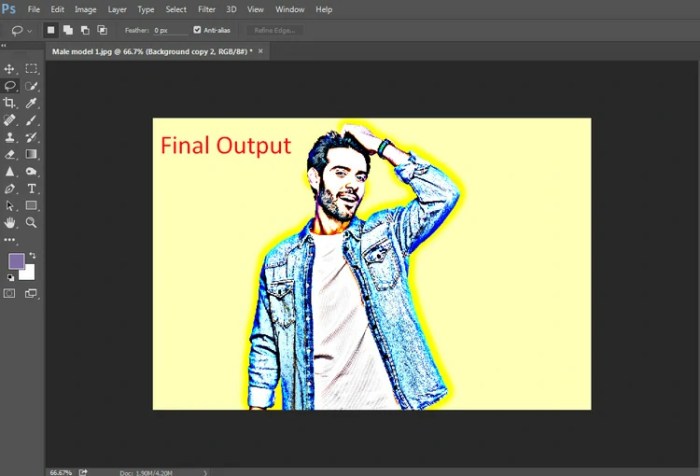Open the Image menu
The height and width of the screenshot is (476, 700).
pyautogui.click(x=85, y=9)
